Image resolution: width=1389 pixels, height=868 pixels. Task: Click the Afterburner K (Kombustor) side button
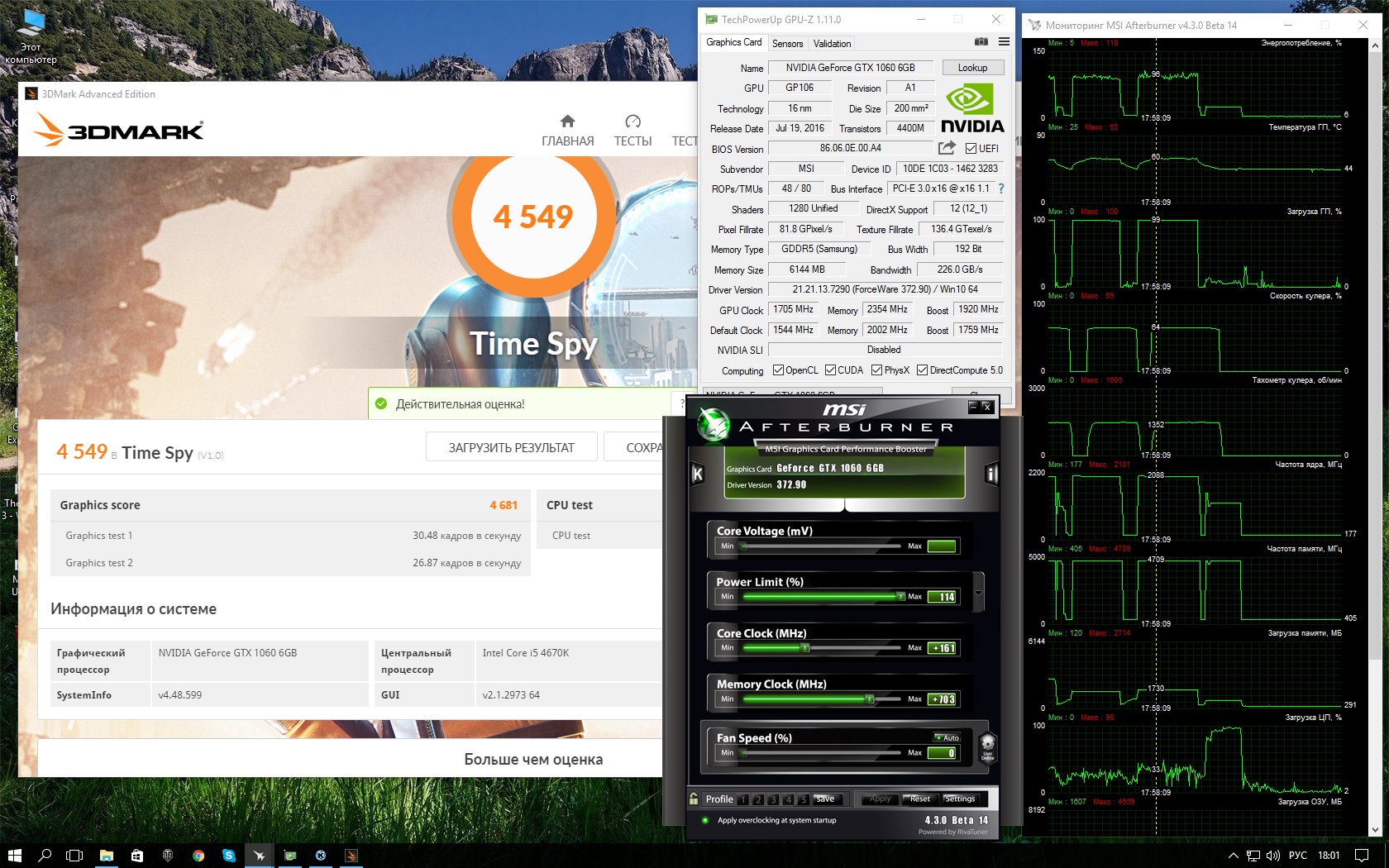pyautogui.click(x=697, y=474)
